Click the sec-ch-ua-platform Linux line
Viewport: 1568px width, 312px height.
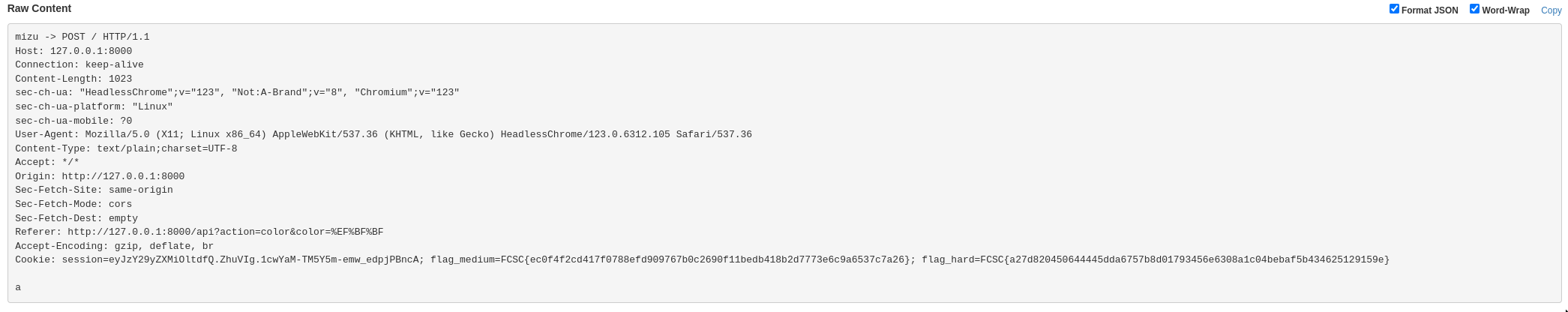click(94, 106)
